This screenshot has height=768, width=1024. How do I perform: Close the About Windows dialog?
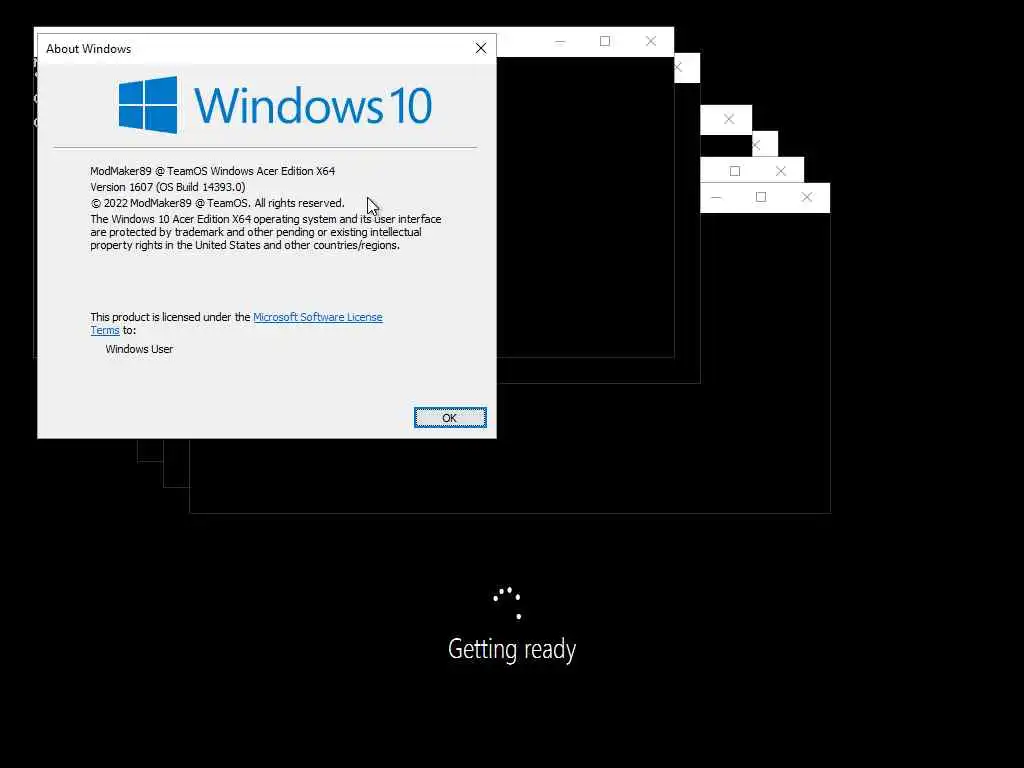(x=481, y=48)
